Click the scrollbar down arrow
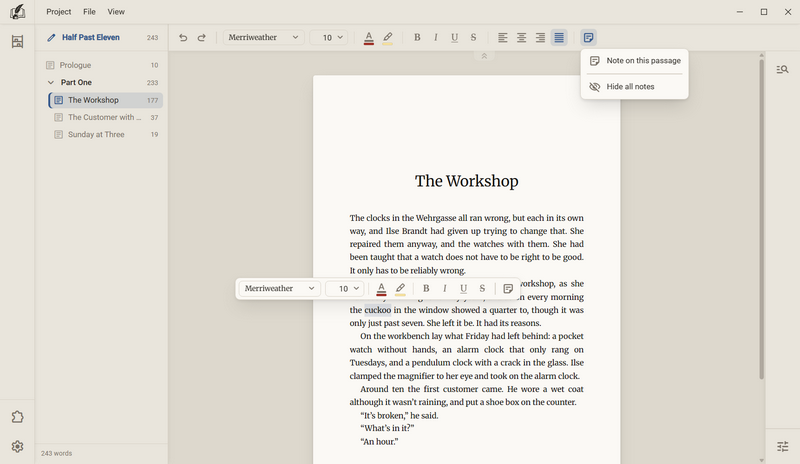This screenshot has height=464, width=800. click(761, 460)
